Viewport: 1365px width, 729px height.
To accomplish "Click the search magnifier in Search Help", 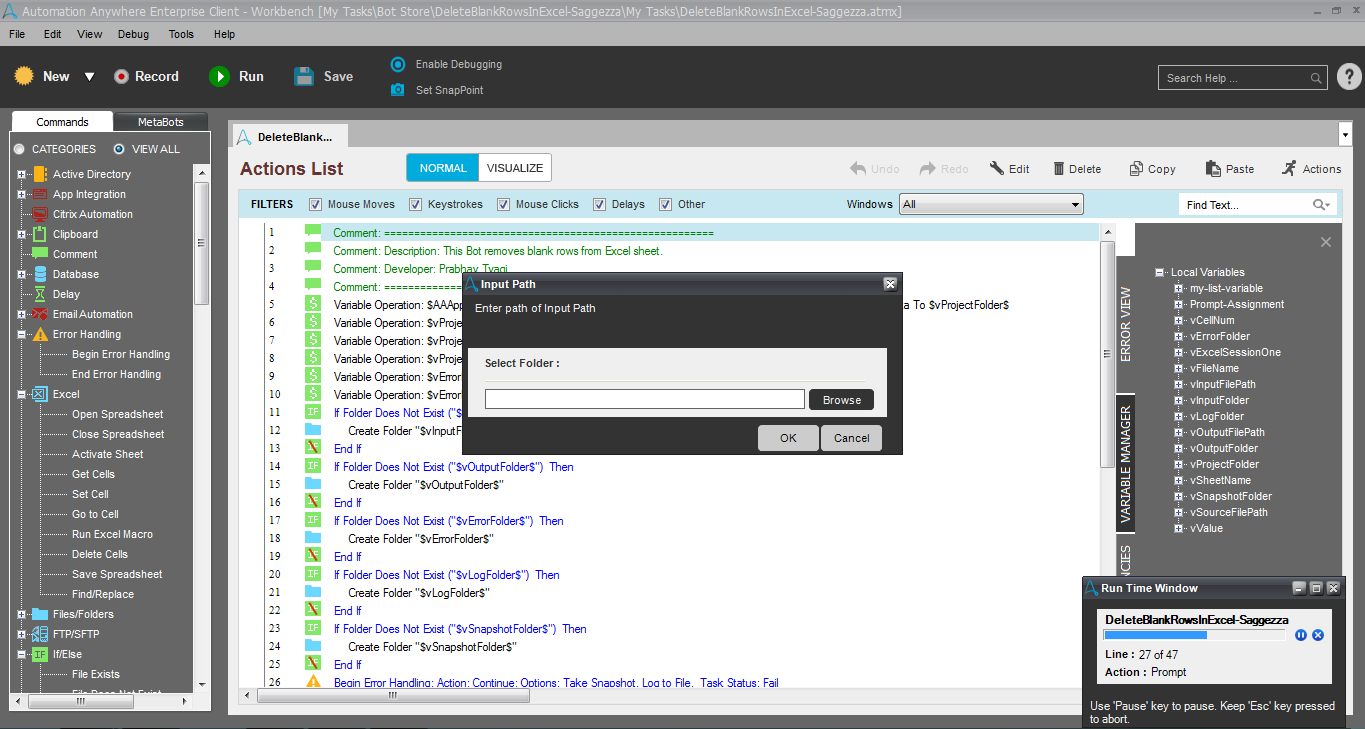I will coord(1317,78).
